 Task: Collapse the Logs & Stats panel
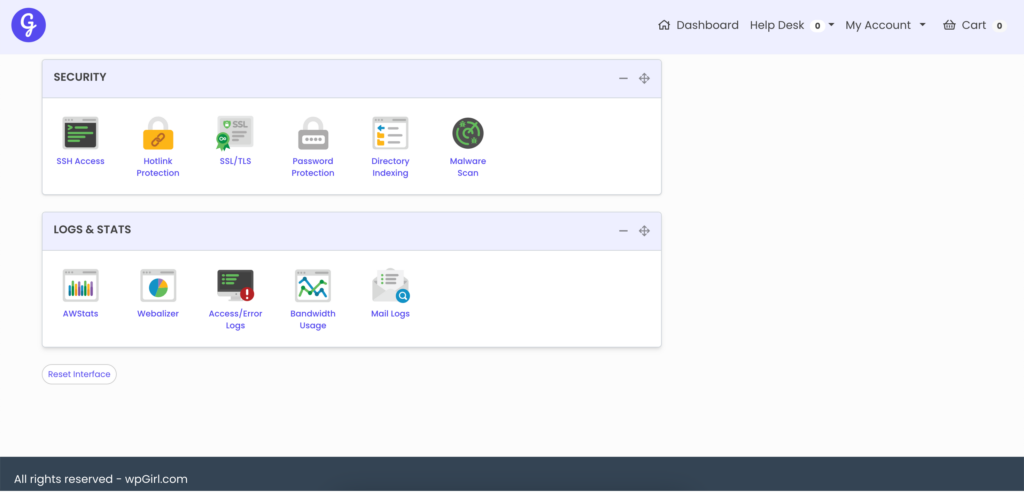click(x=623, y=231)
